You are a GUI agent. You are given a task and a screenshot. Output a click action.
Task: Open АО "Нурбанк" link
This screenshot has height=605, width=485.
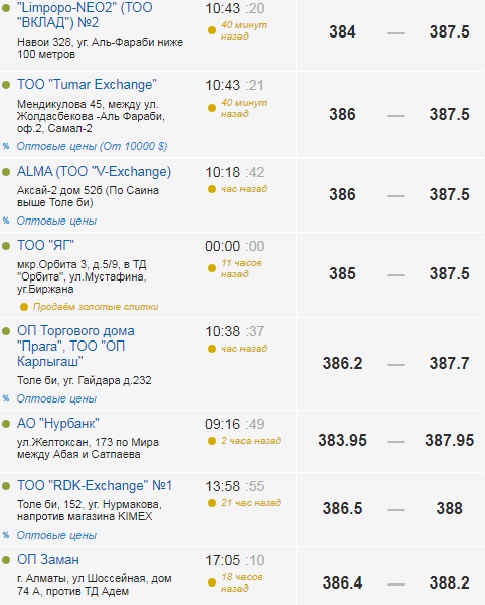[58, 424]
